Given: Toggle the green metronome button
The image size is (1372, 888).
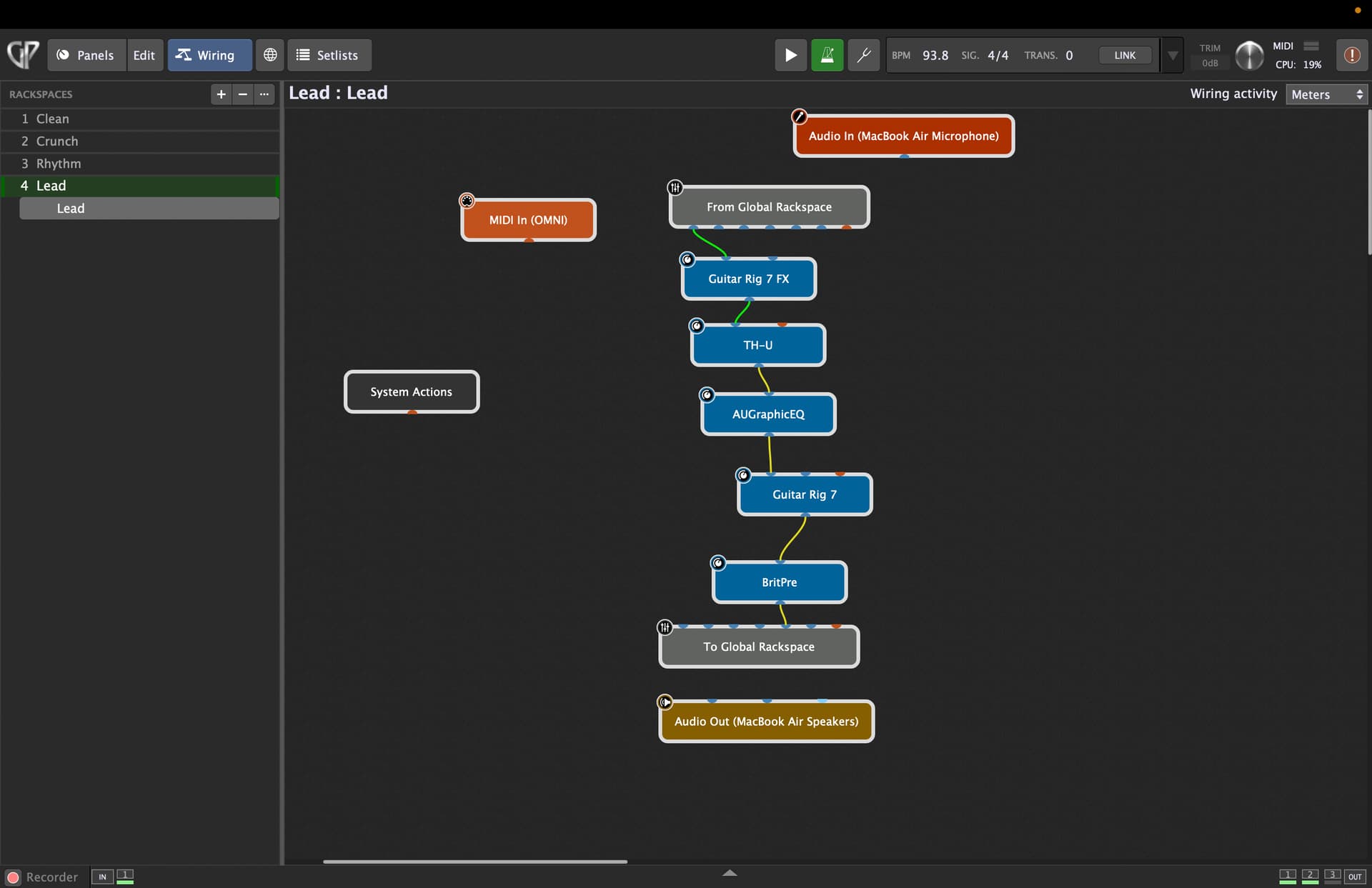Looking at the screenshot, I should pyautogui.click(x=827, y=55).
